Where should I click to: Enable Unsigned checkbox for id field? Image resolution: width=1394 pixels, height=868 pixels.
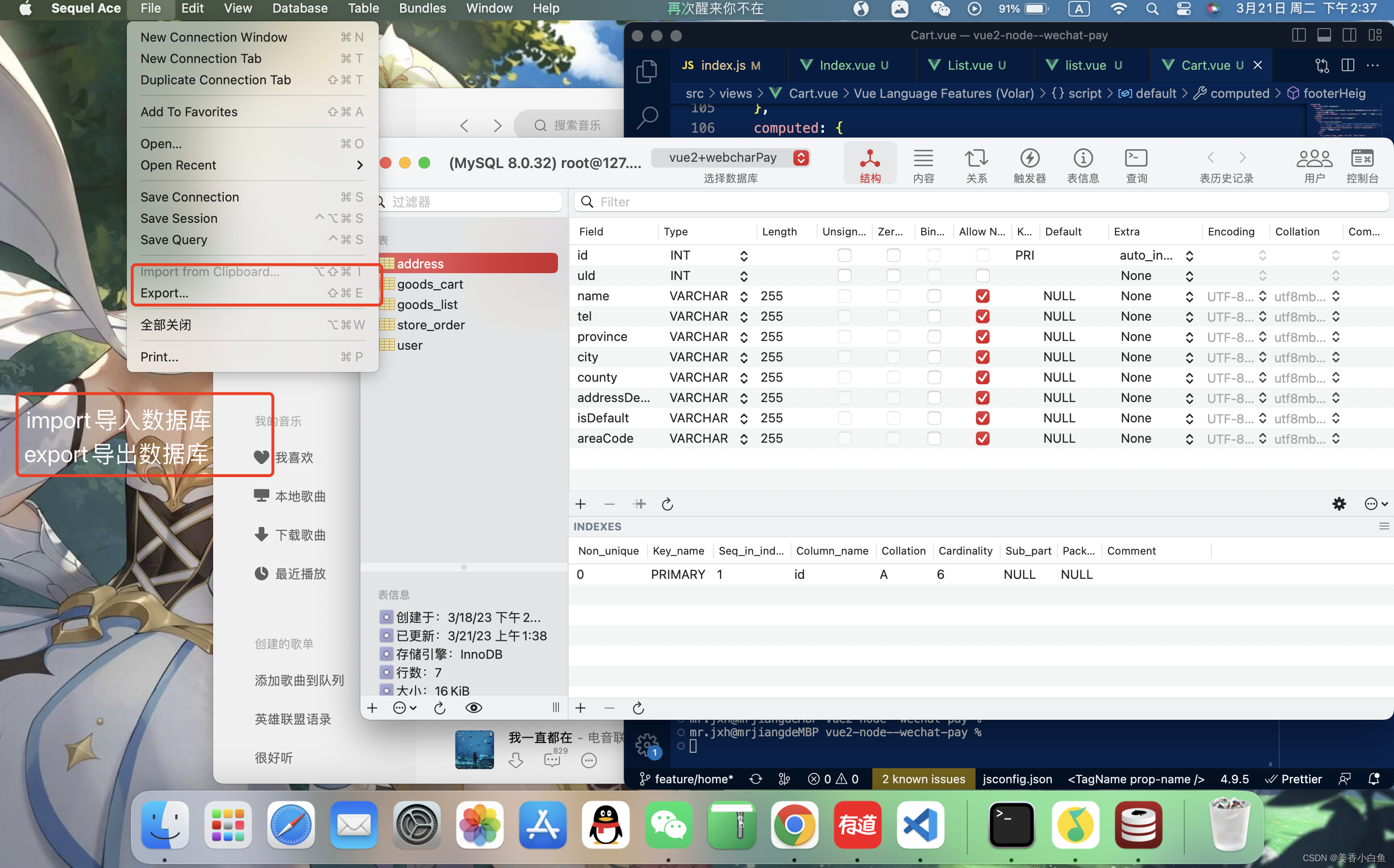[x=844, y=255]
